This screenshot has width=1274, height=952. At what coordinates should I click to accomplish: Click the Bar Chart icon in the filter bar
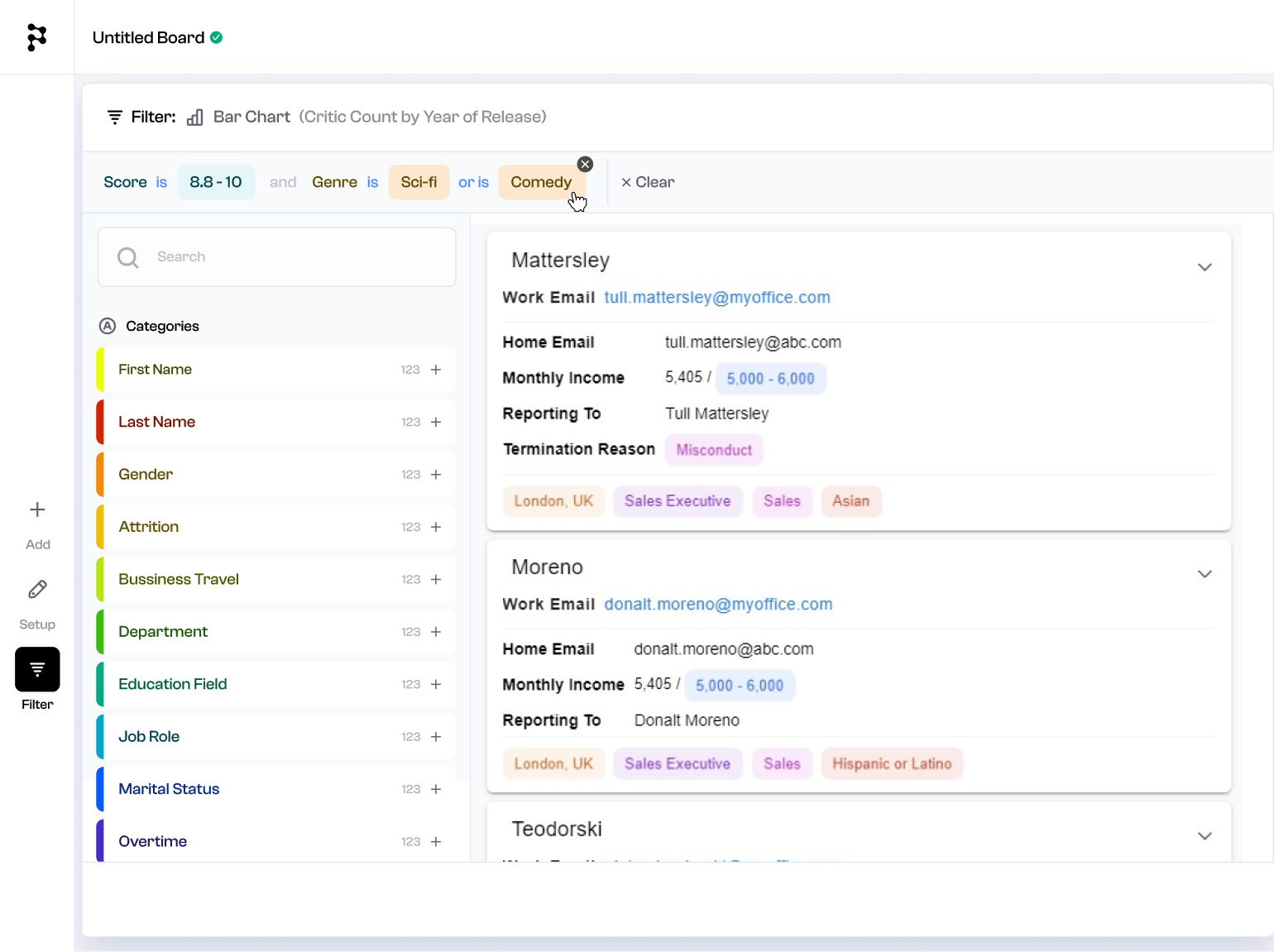pyautogui.click(x=195, y=117)
